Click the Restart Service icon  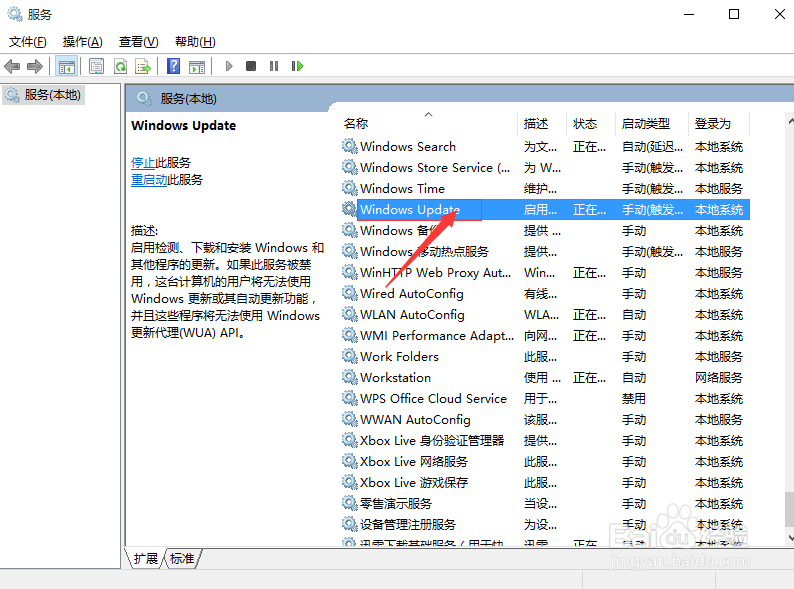click(297, 66)
